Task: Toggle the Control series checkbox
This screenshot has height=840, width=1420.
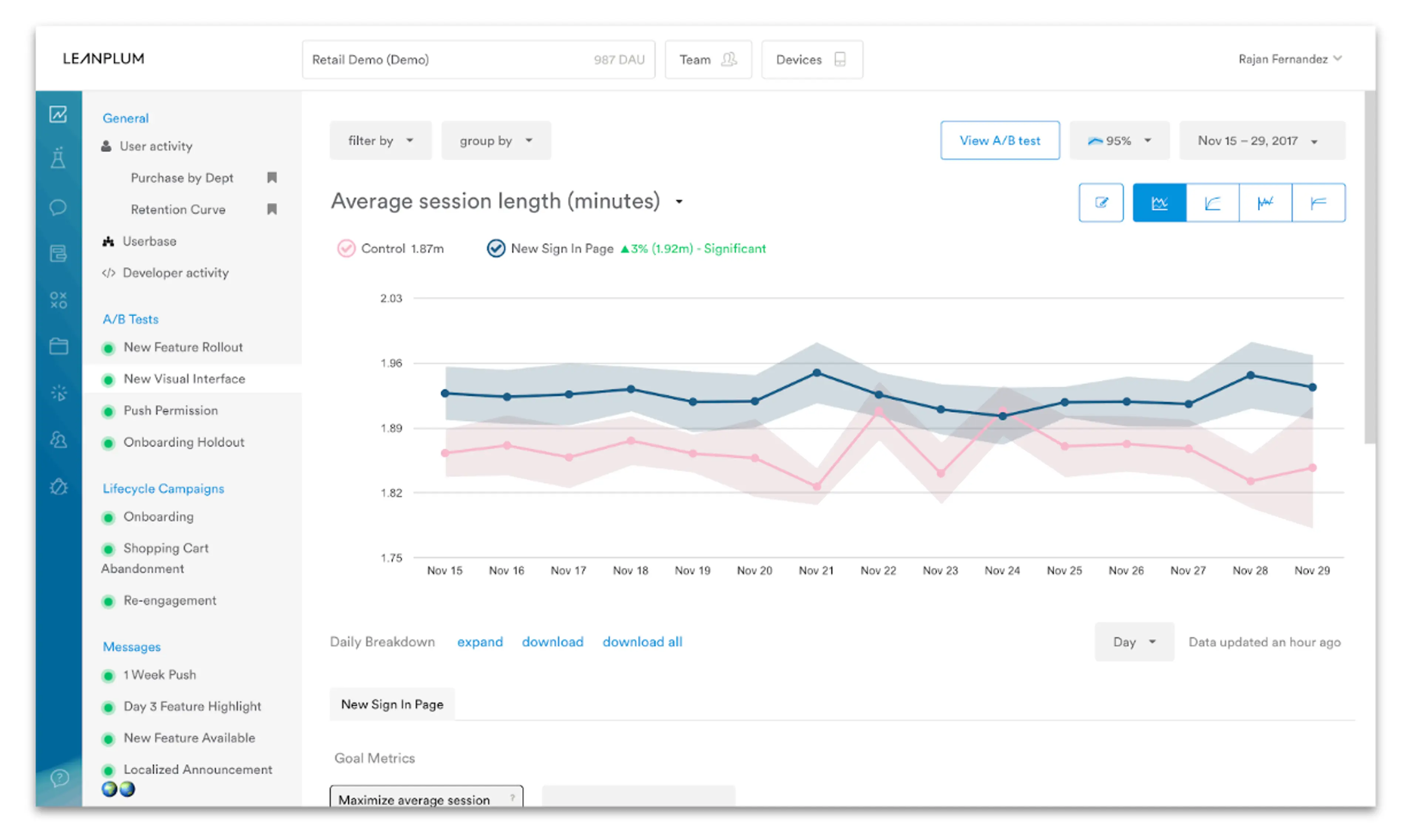Action: click(x=346, y=248)
